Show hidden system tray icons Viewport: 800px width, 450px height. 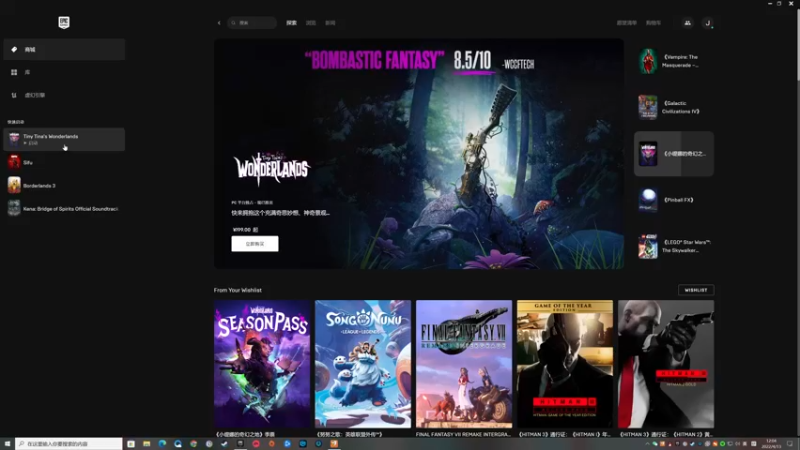click(x=647, y=444)
